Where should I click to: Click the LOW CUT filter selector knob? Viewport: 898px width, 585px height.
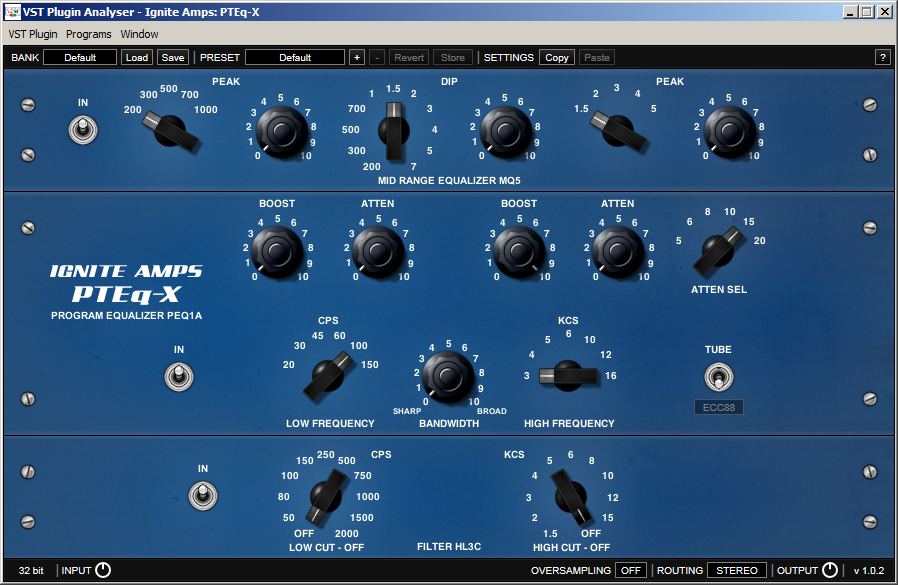(326, 496)
